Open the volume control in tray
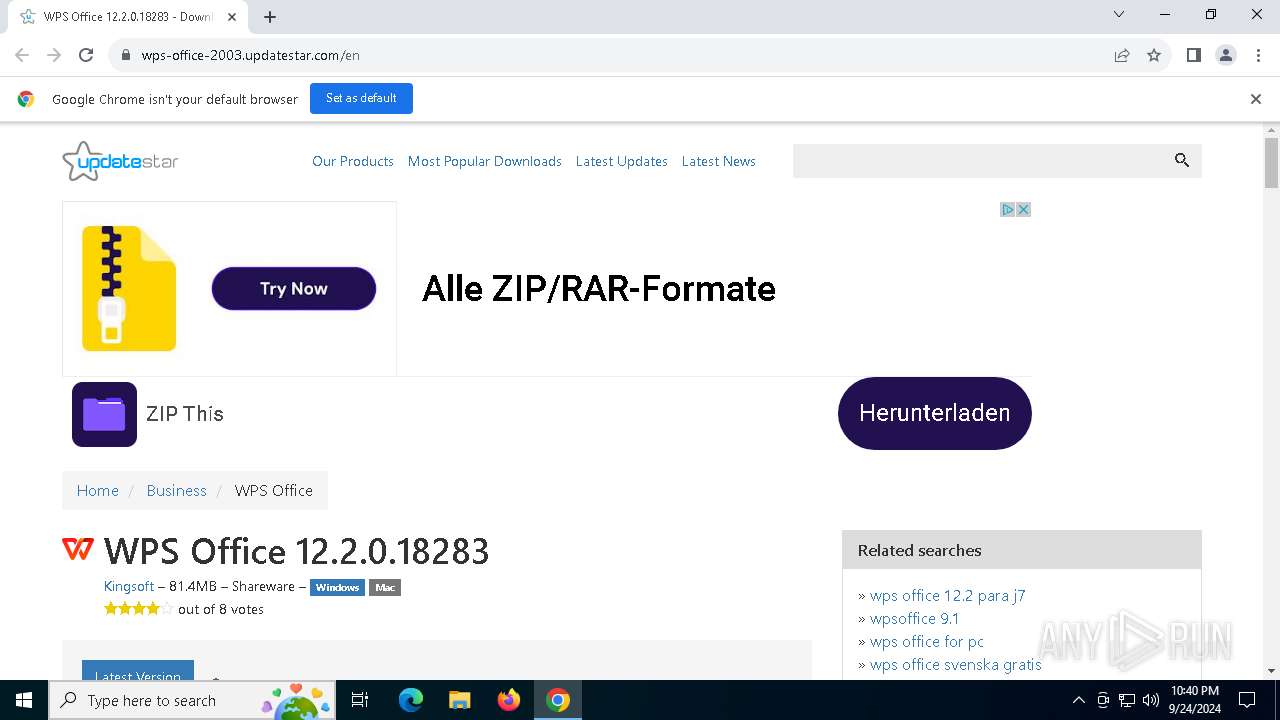 [1151, 700]
